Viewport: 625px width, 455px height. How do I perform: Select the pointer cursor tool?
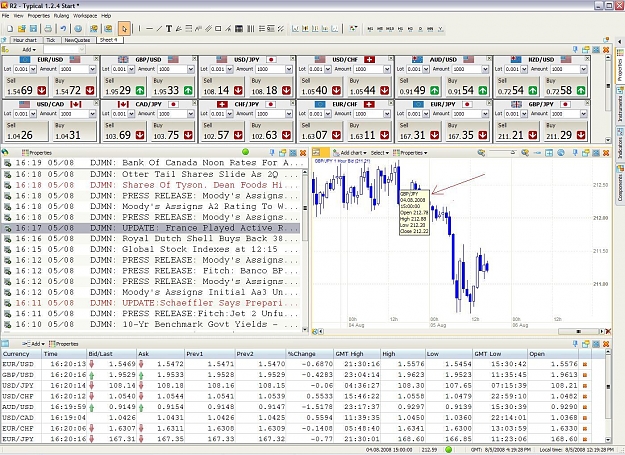[x=124, y=29]
